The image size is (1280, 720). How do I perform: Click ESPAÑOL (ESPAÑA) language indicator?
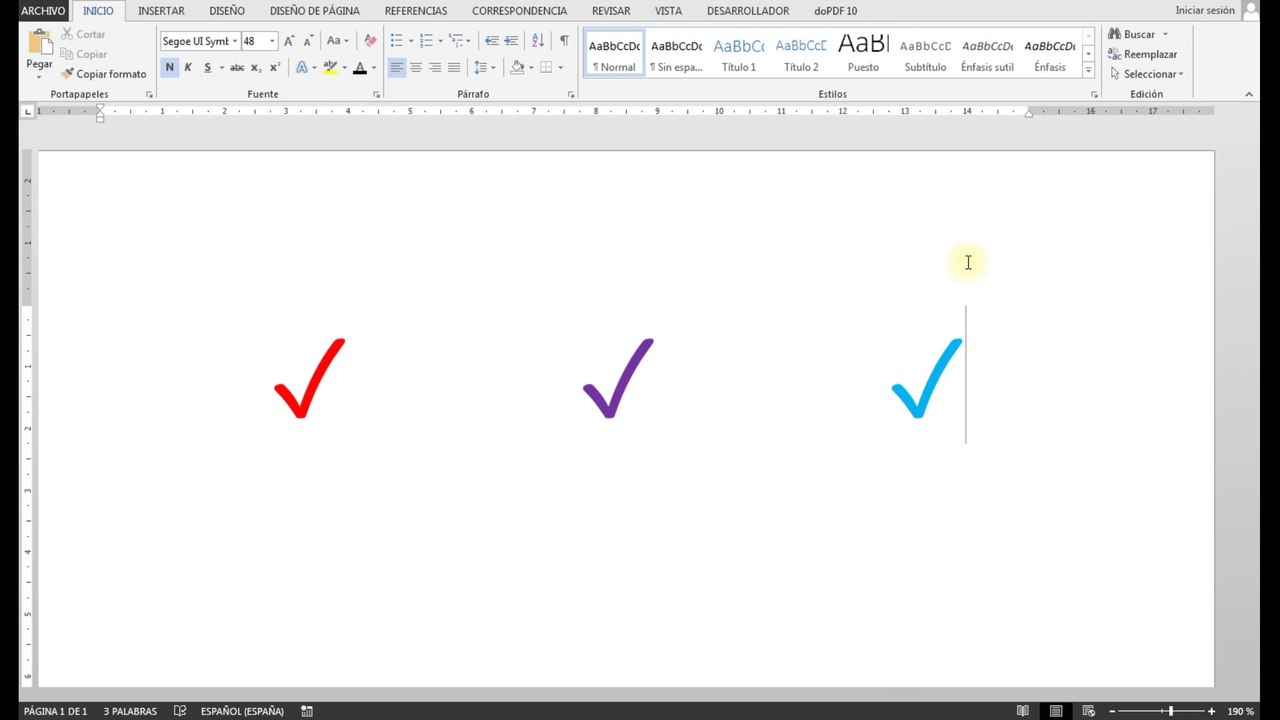[242, 711]
